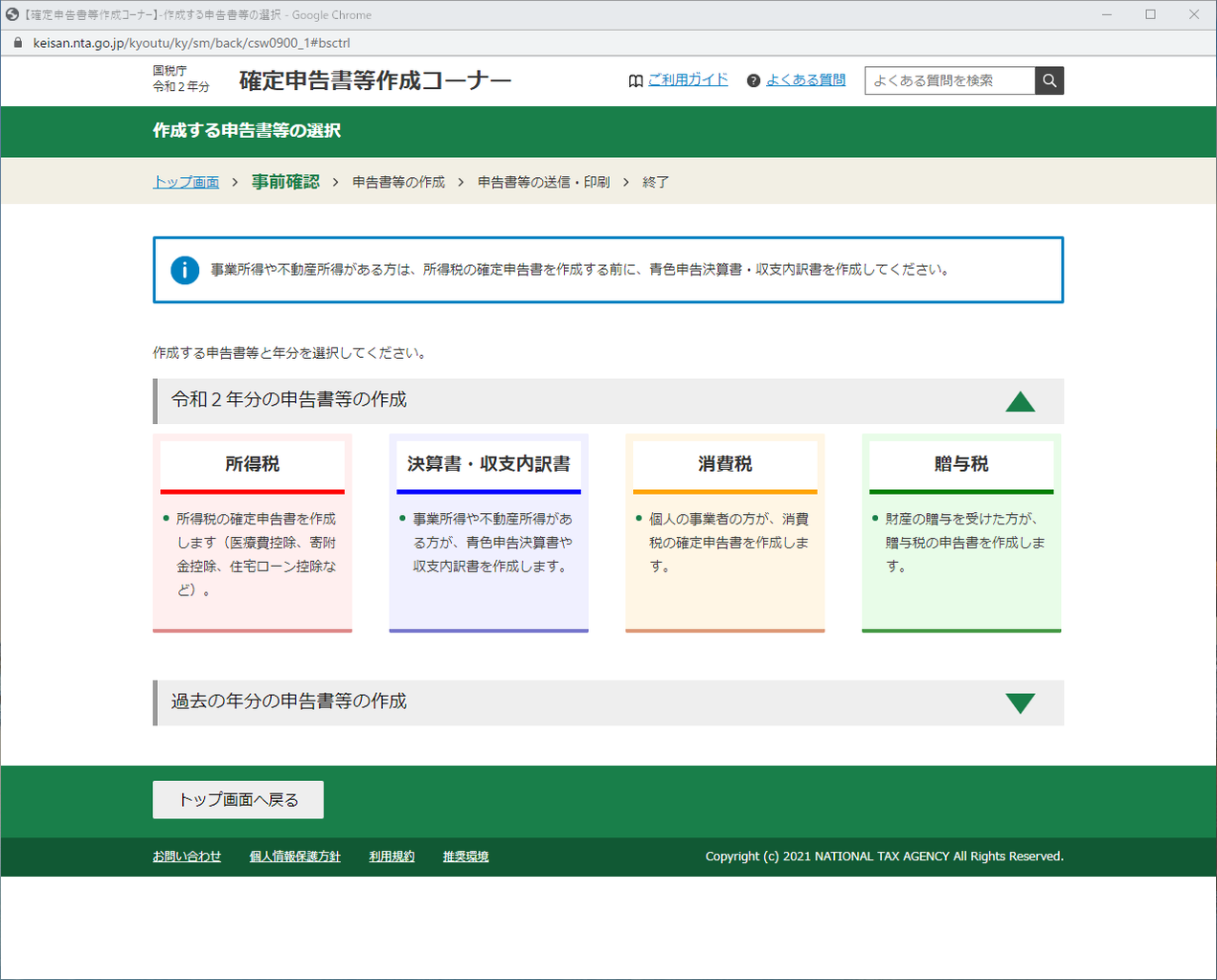The image size is (1217, 980).
Task: Open お問い合わせ footer link
Action: point(187,857)
